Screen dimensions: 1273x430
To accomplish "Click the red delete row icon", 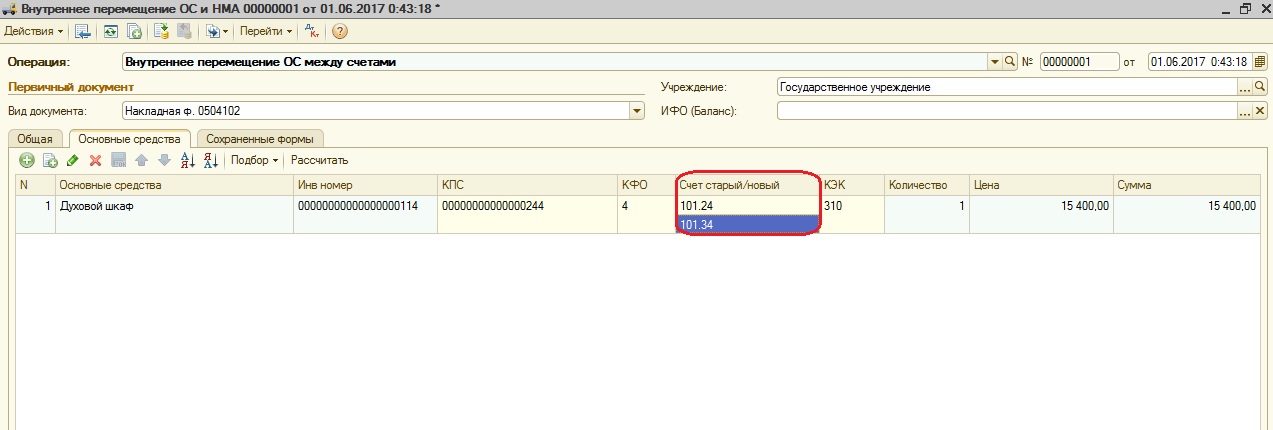I will pos(96,160).
